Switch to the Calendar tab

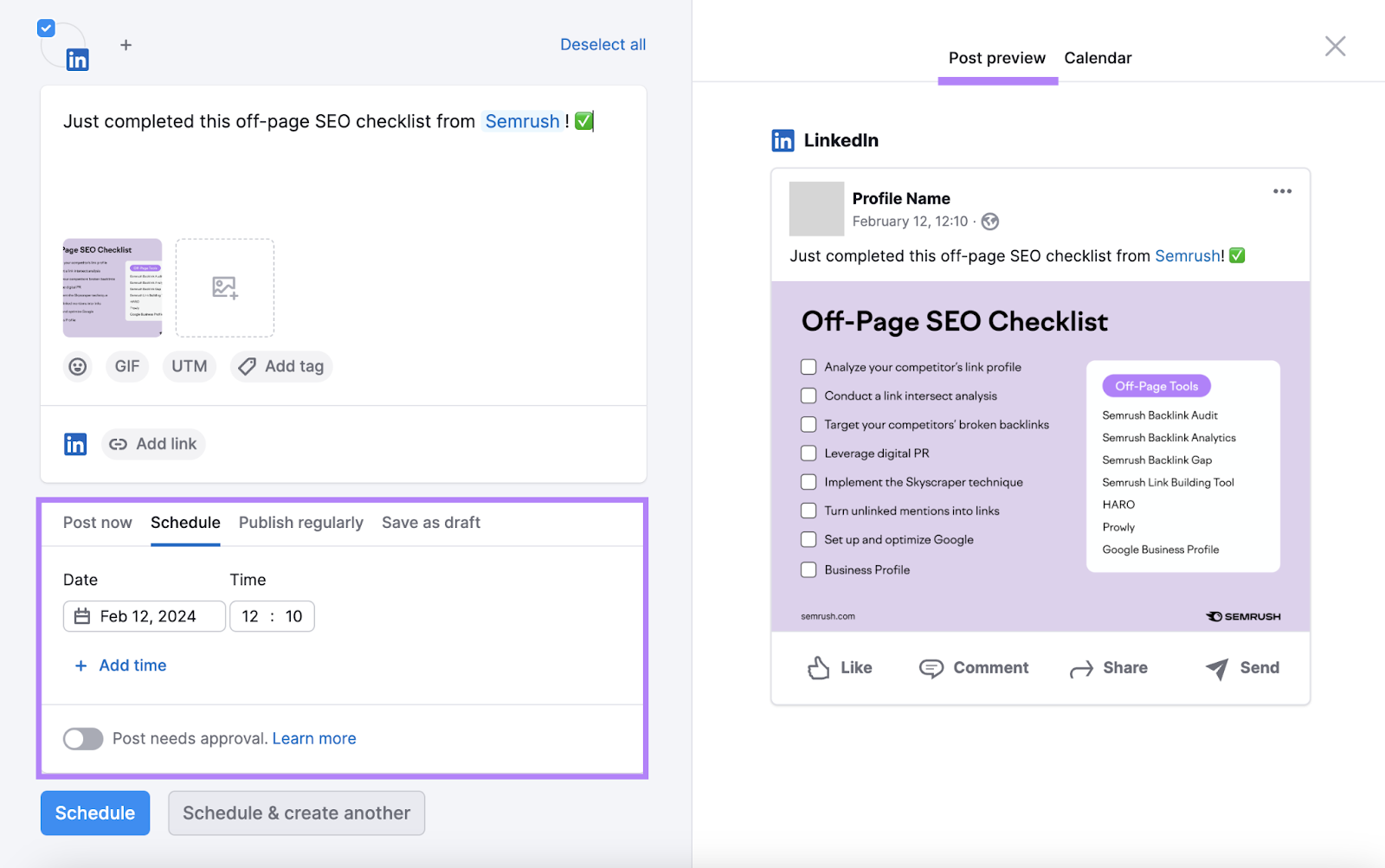coord(1097,57)
